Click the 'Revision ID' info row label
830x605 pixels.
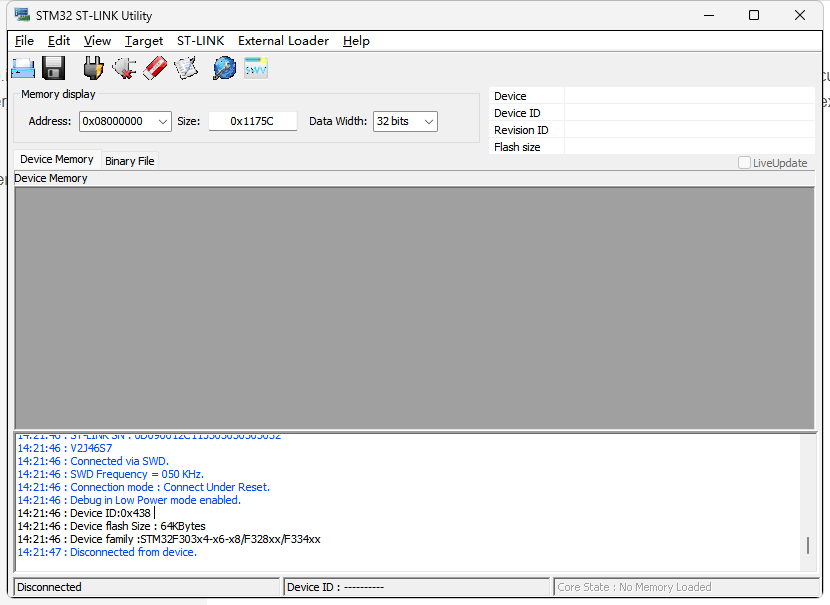point(521,130)
